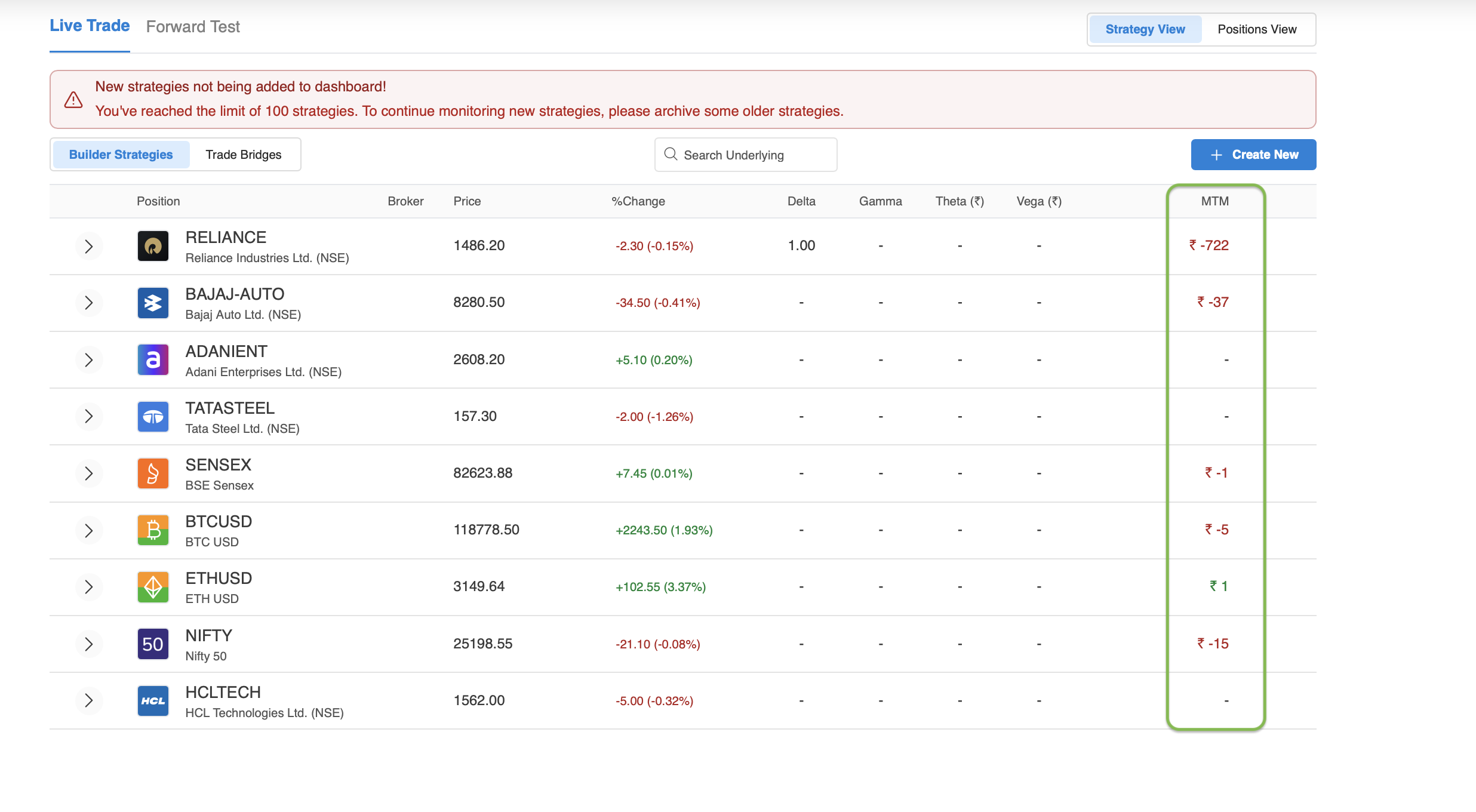
Task: Click Reliance Delta value 1.00
Action: (x=801, y=245)
